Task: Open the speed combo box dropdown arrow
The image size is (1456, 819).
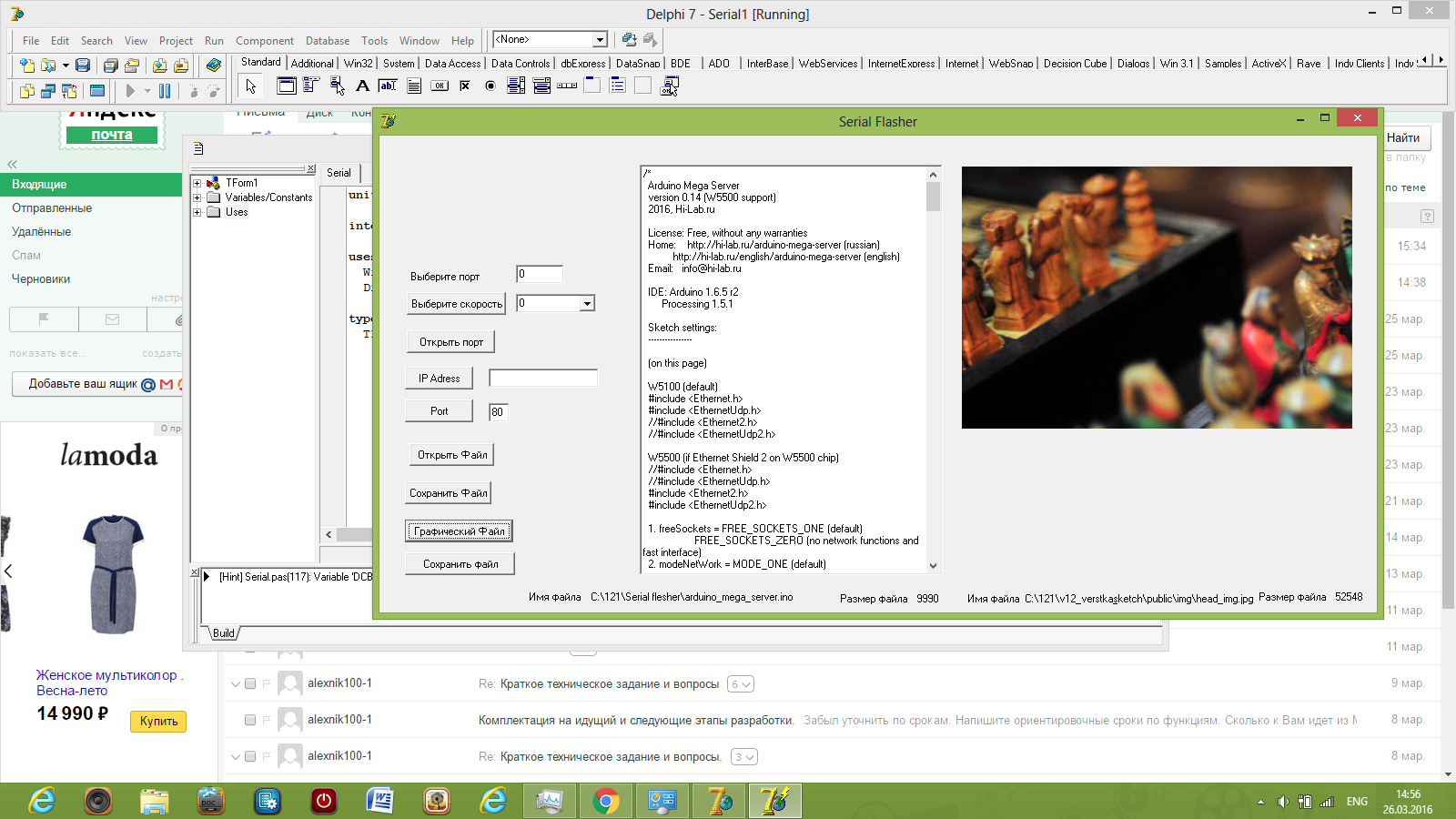Action: tap(587, 304)
